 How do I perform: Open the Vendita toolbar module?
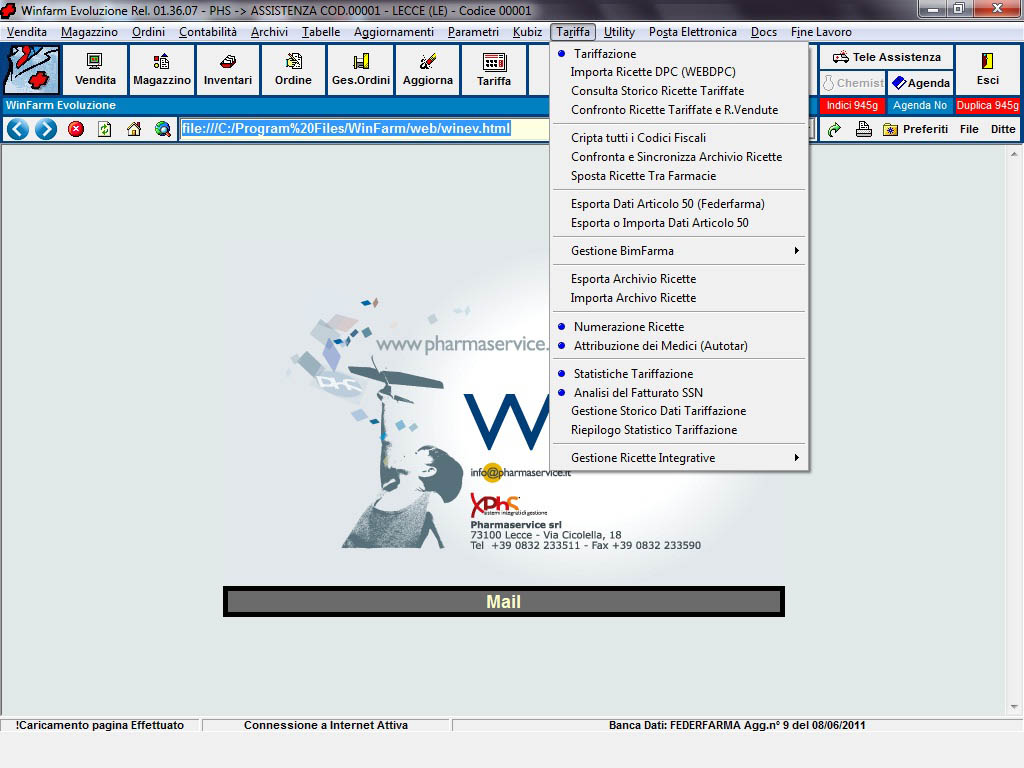click(x=95, y=69)
